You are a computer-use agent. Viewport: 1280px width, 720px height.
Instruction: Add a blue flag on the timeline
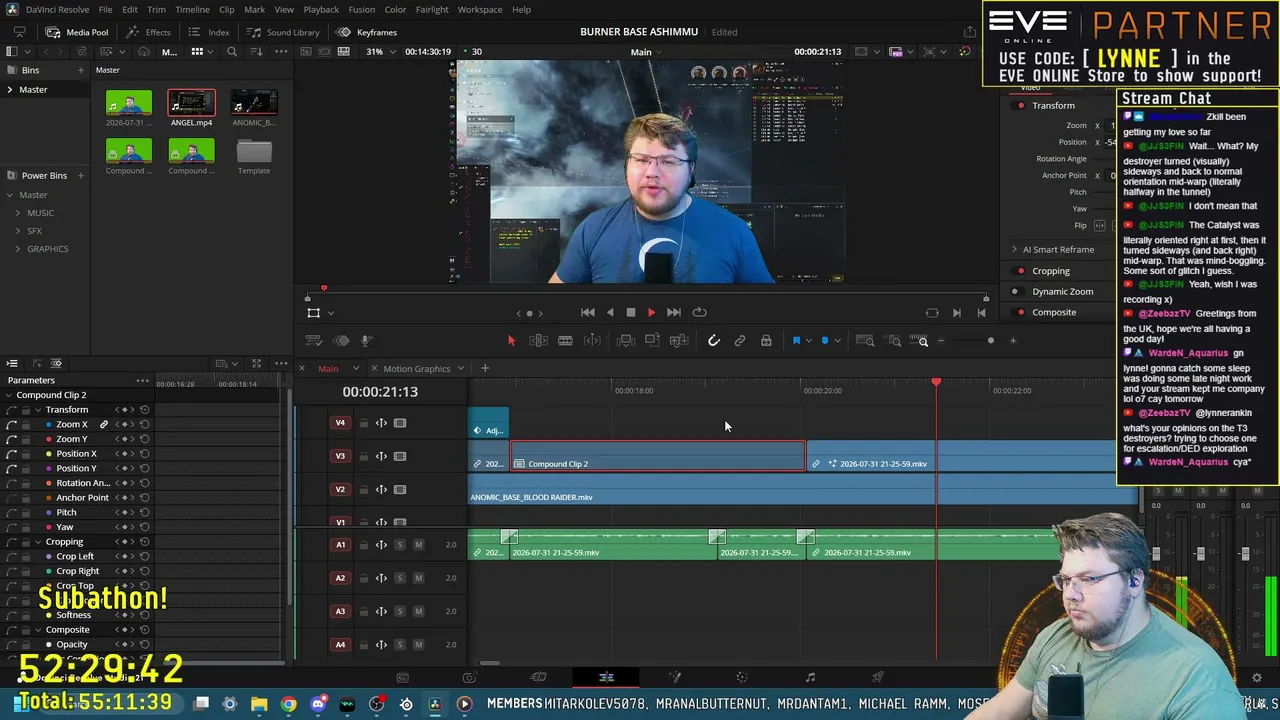(797, 341)
